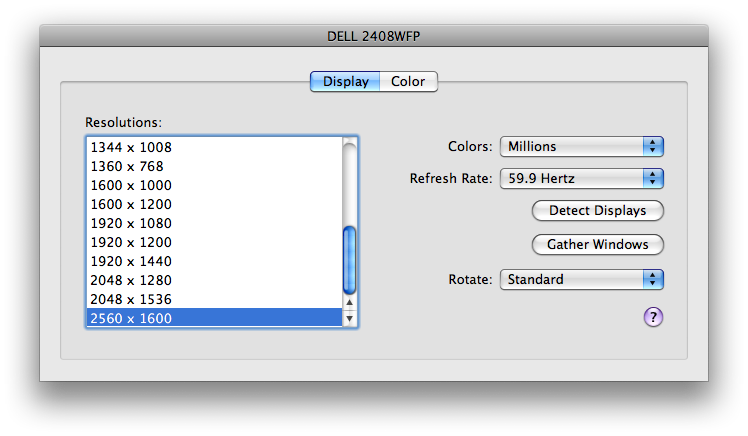
Task: Click the blue scrollbar thumb in Resolutions list
Action: [350, 260]
